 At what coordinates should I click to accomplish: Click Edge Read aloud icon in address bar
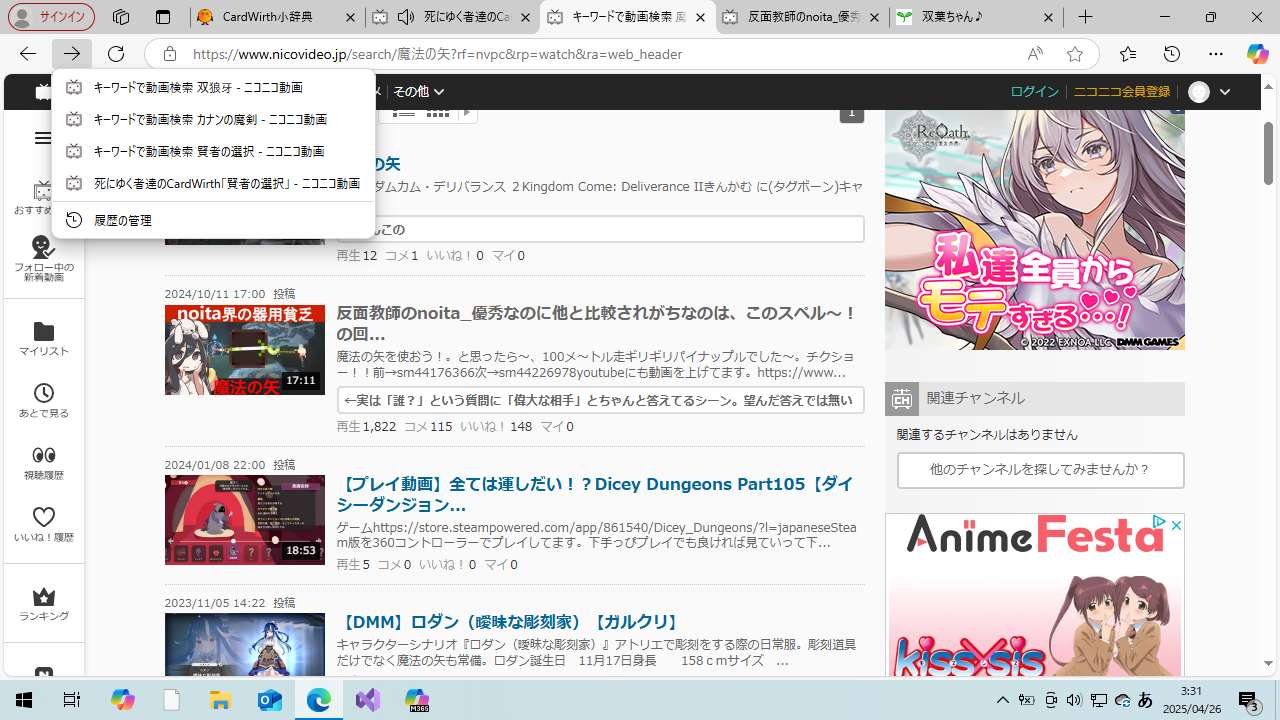tap(1034, 54)
